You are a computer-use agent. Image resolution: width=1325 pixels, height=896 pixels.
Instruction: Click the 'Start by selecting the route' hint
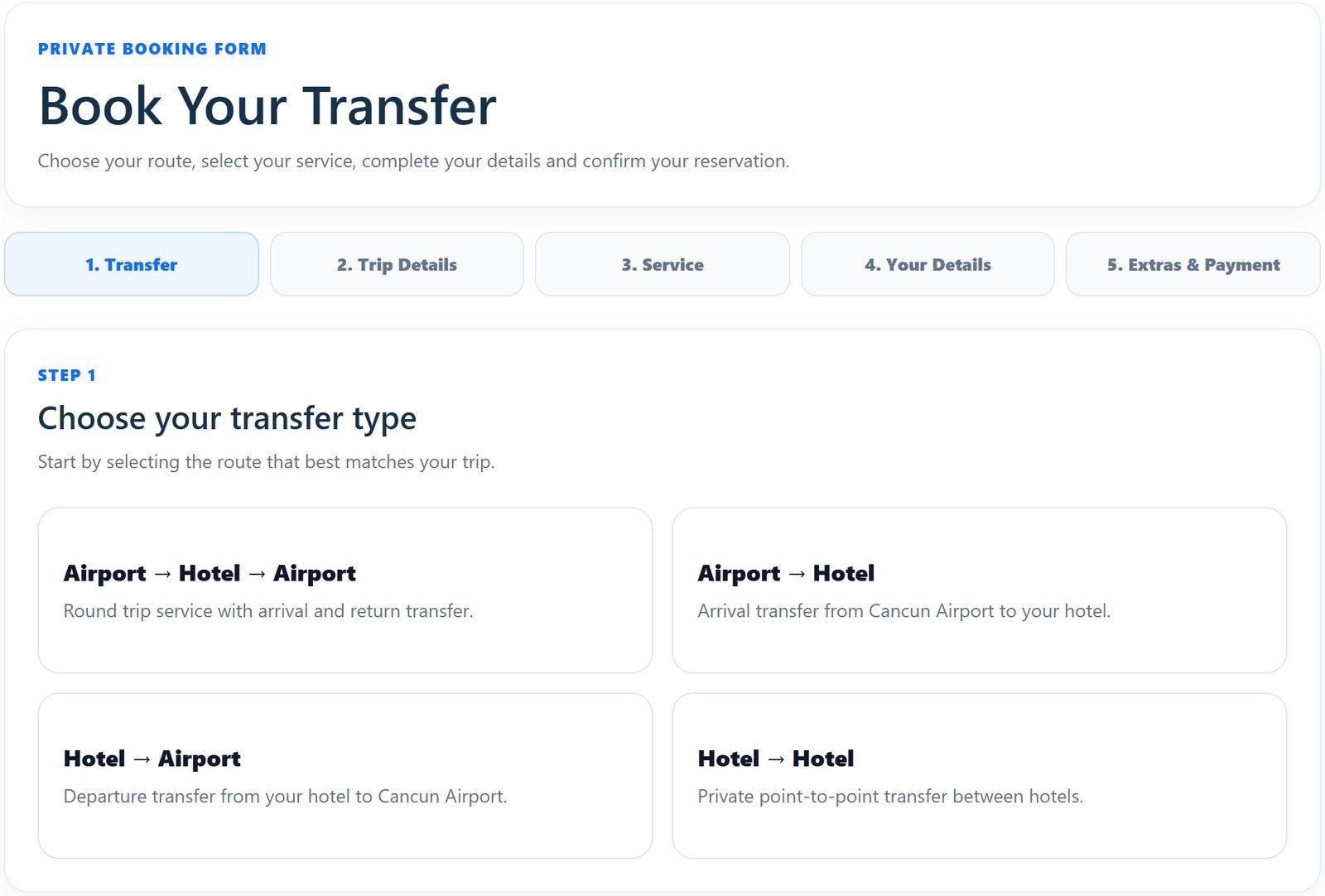point(266,462)
